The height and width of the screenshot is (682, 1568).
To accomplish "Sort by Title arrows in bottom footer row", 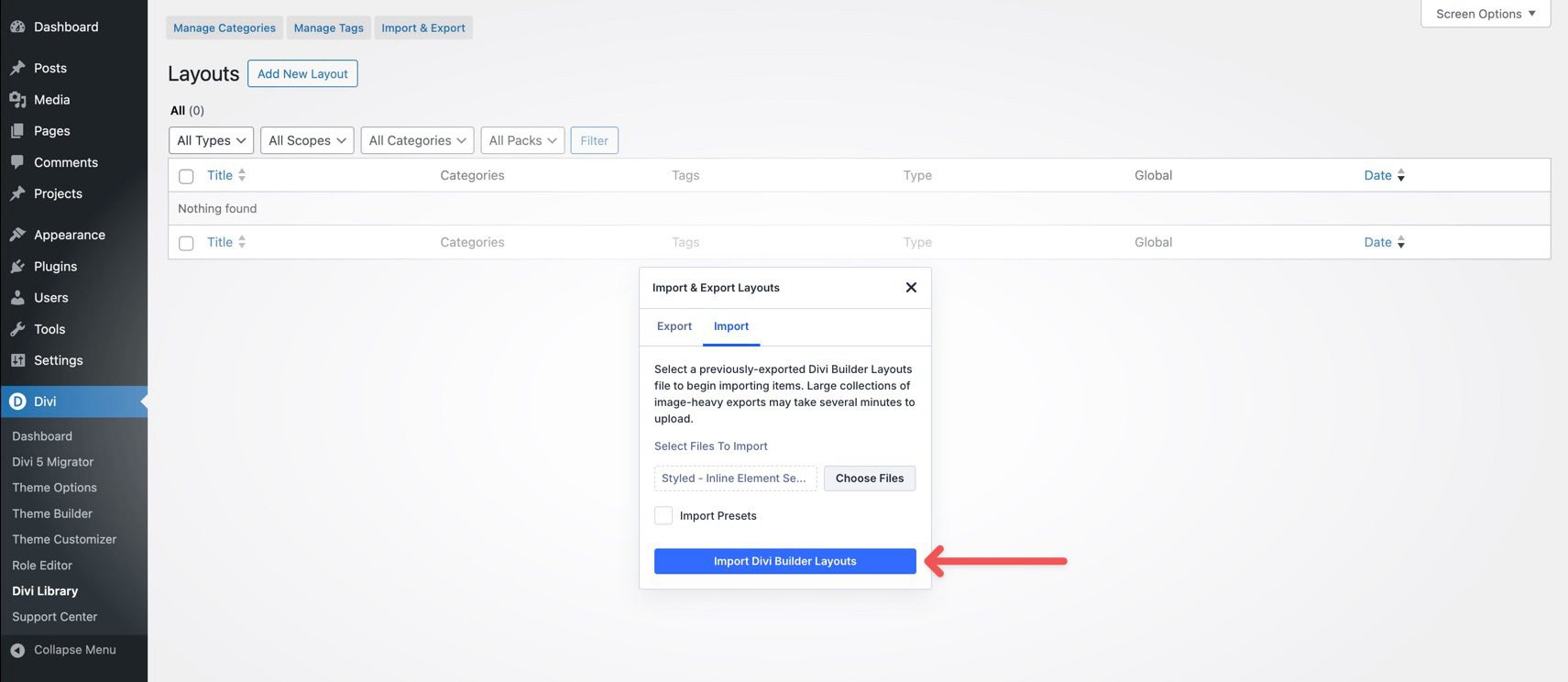I will click(x=242, y=242).
